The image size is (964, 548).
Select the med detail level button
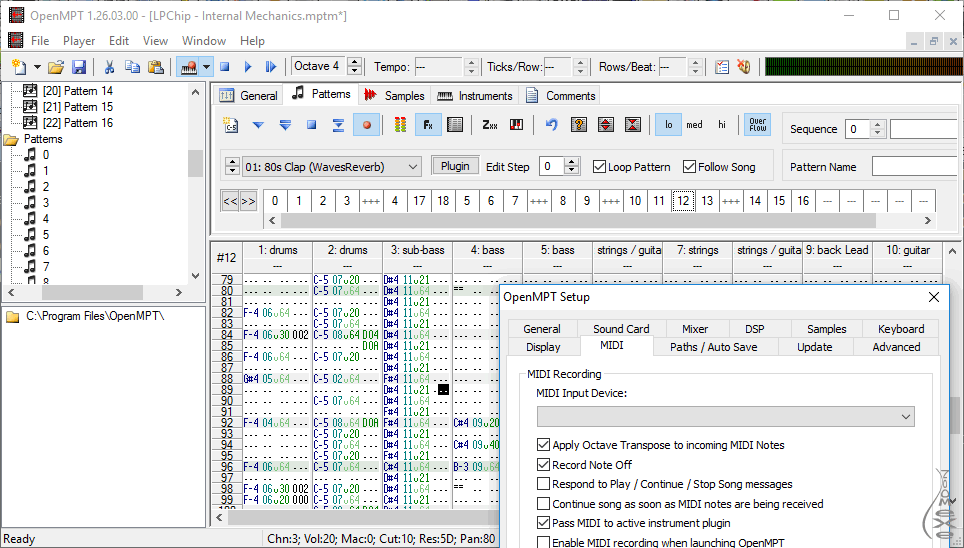click(x=695, y=125)
